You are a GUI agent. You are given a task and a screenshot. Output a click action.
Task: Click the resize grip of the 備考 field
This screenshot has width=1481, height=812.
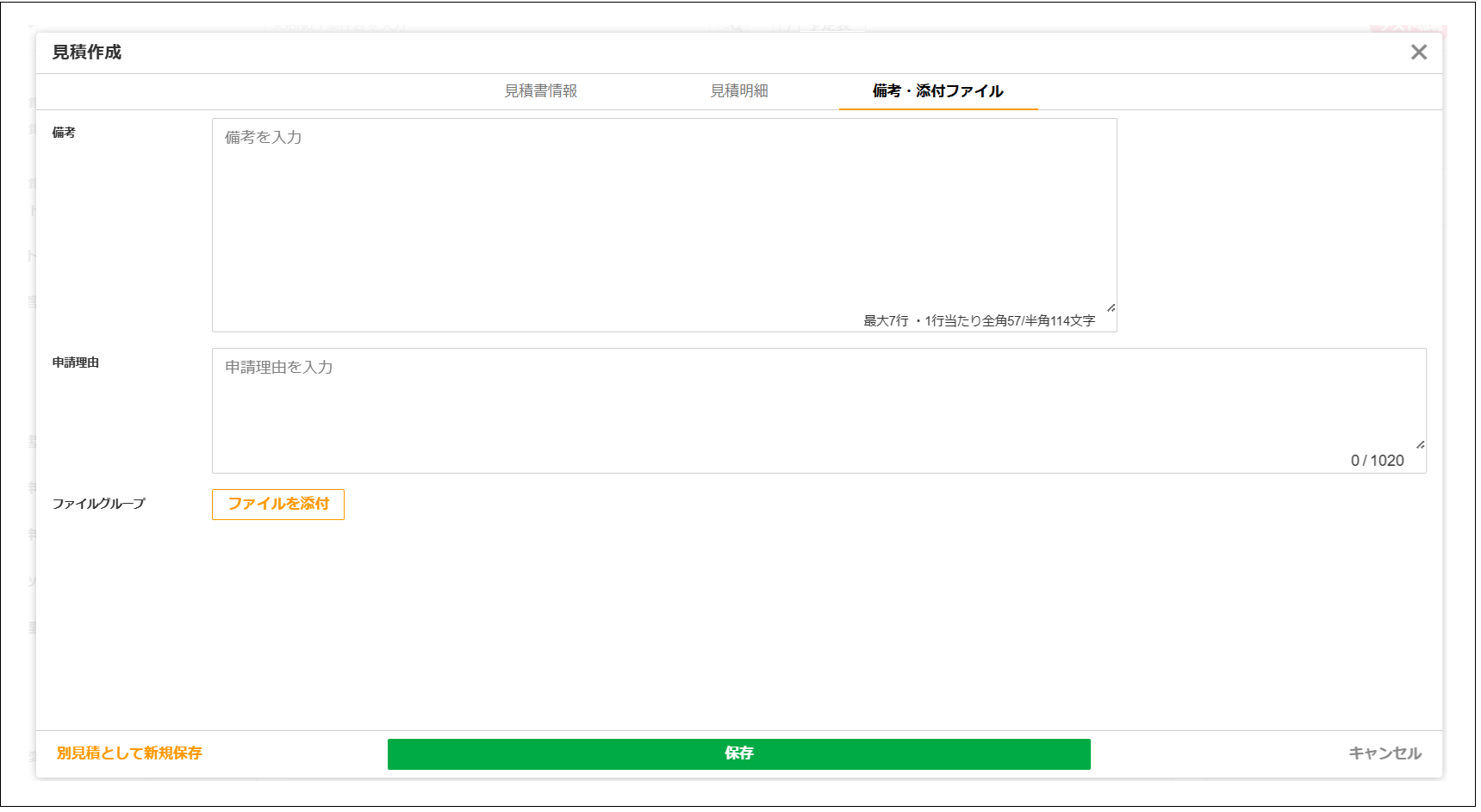click(1111, 306)
